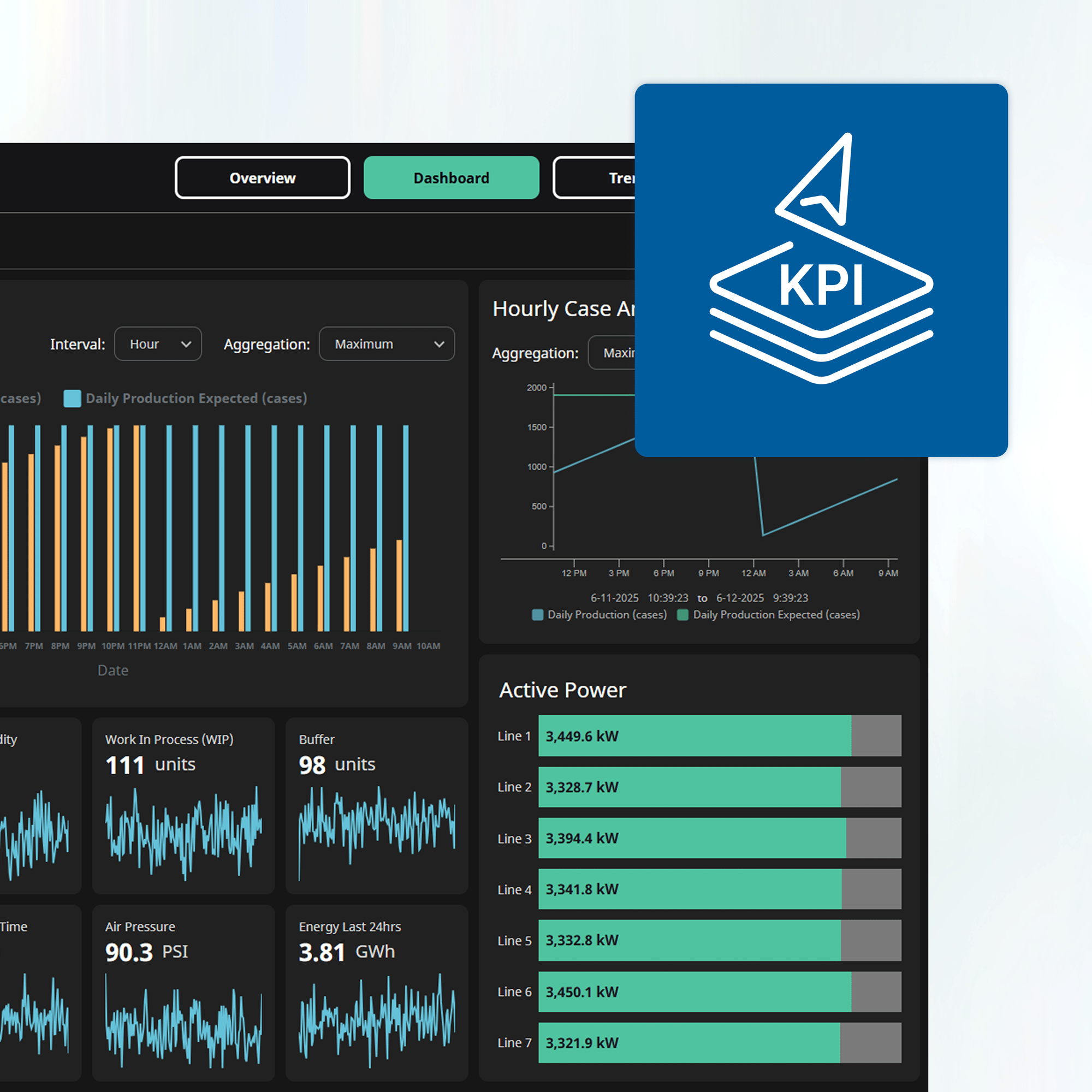Toggle Daily Production Expected legend swatch in bar chart
This screenshot has width=1092, height=1092.
point(73,399)
